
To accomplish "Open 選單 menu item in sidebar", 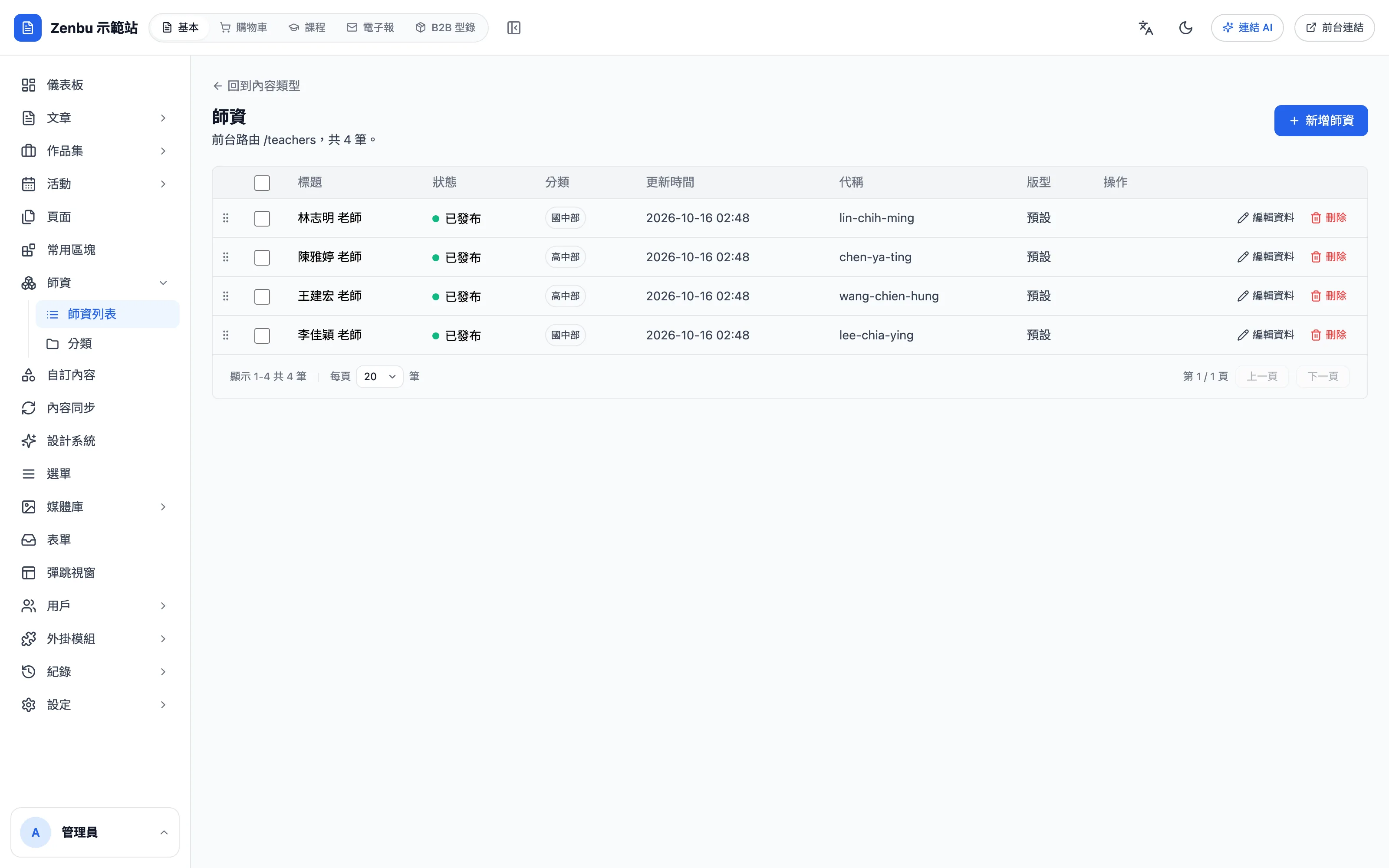I will 95,473.
